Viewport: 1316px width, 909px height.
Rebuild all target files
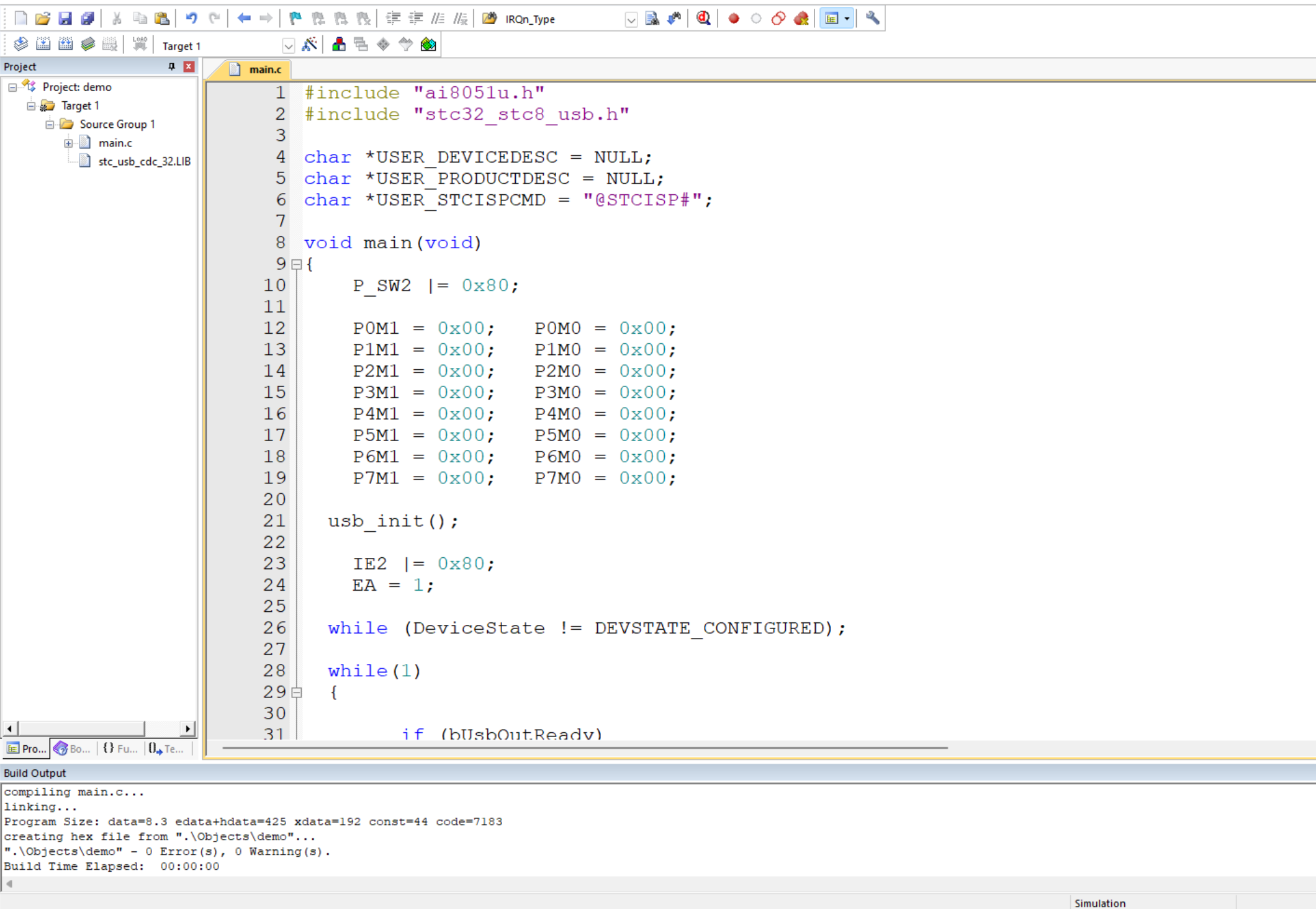click(65, 45)
